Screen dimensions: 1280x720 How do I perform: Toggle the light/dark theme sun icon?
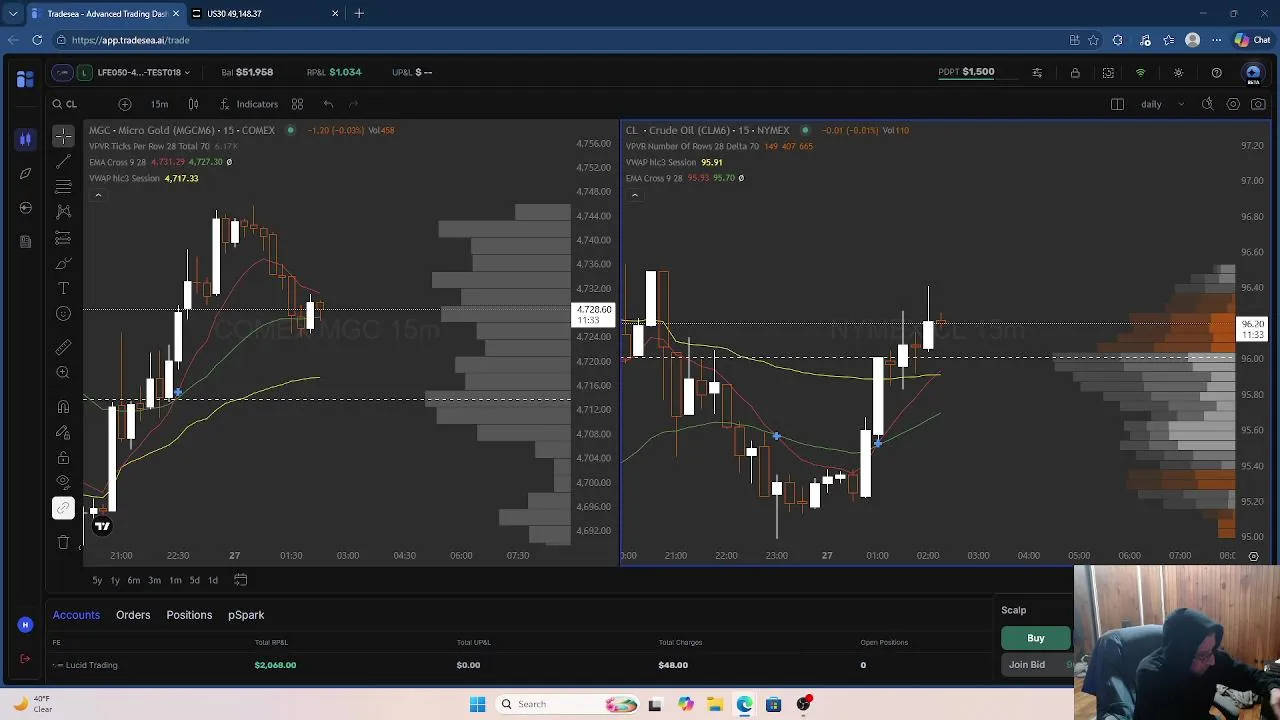click(1178, 72)
